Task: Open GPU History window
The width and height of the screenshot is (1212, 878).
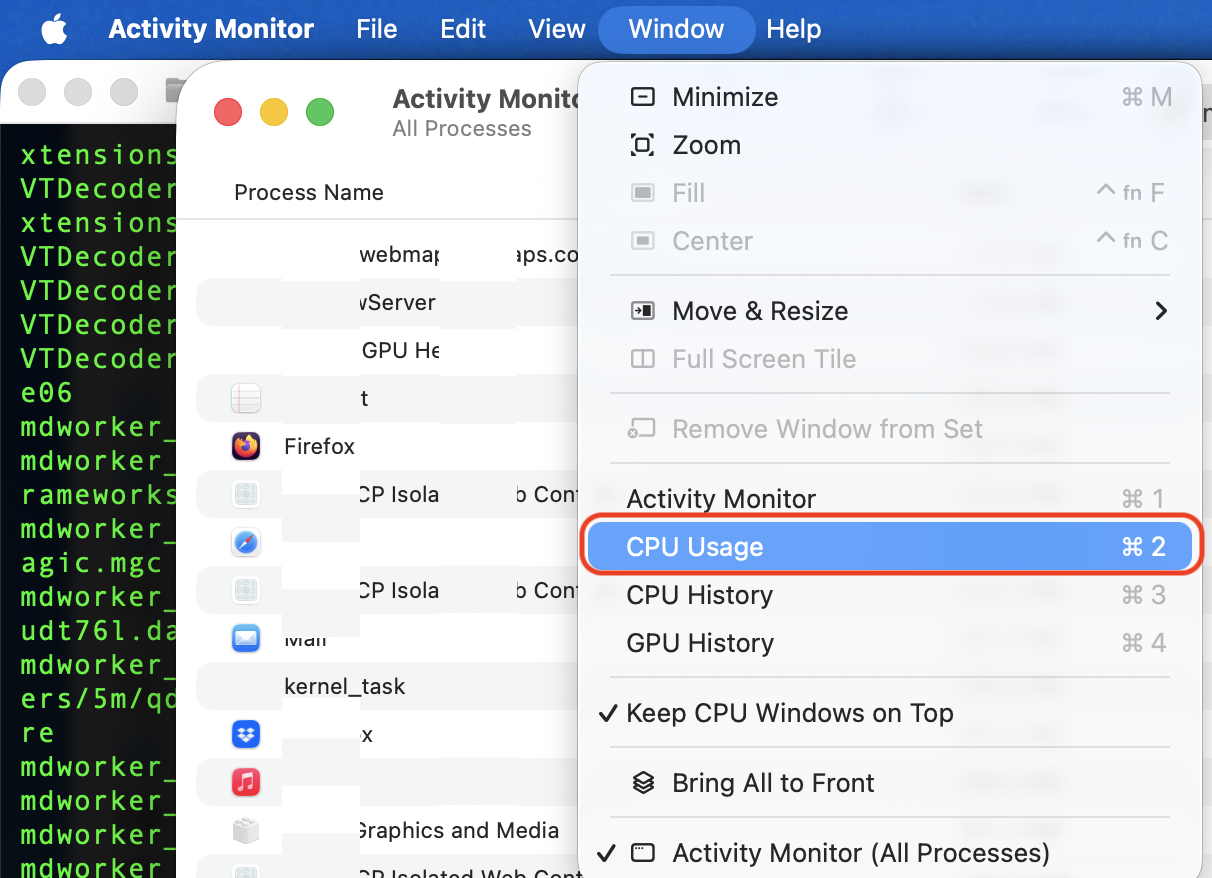Action: 700,643
